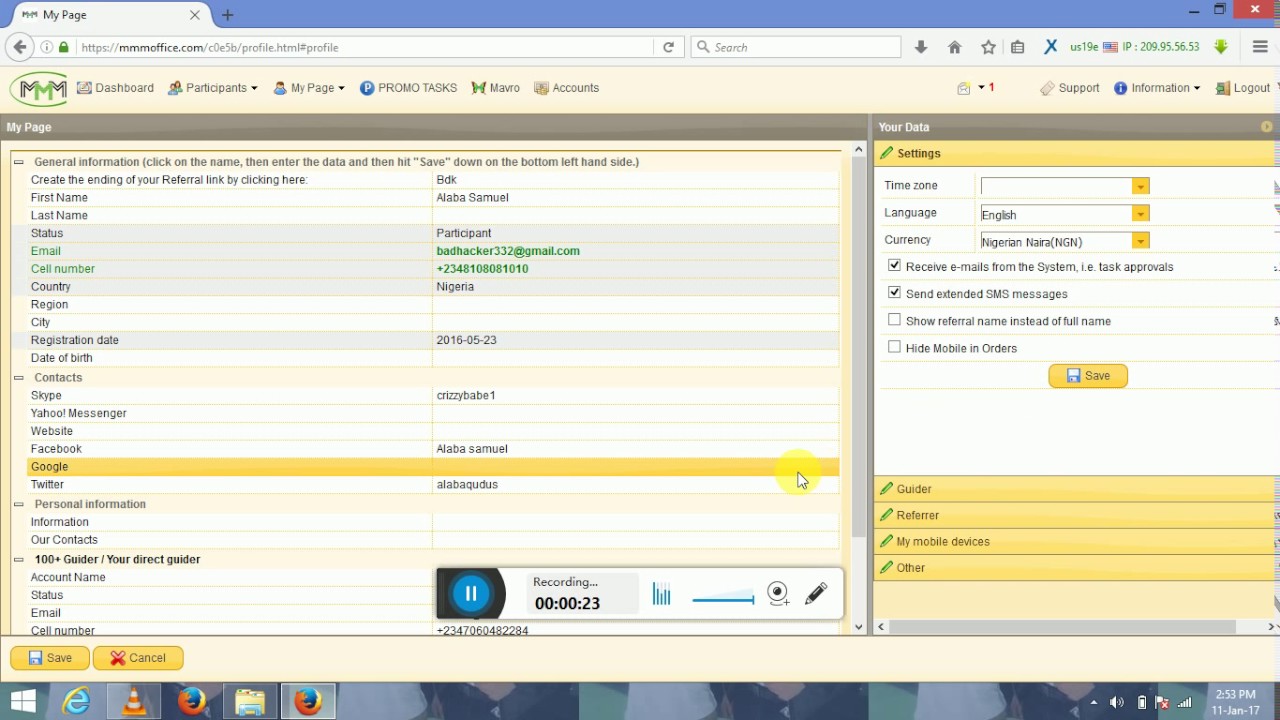Open Internet Explorer from taskbar

point(77,702)
